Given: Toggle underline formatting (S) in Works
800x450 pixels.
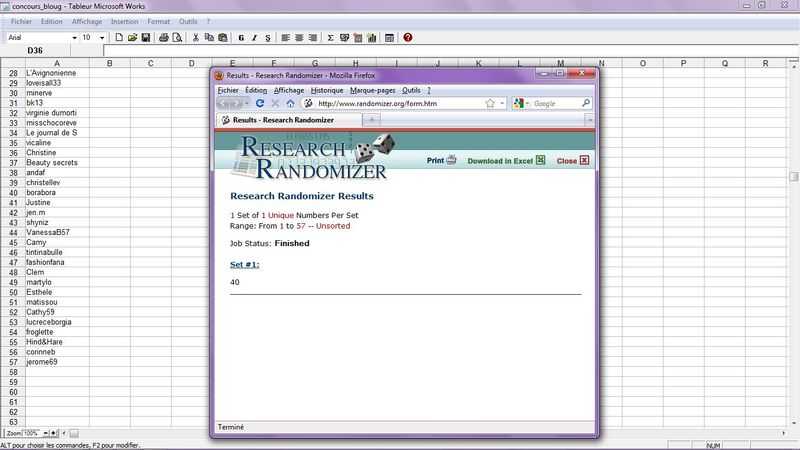Looking at the screenshot, I should (268, 38).
